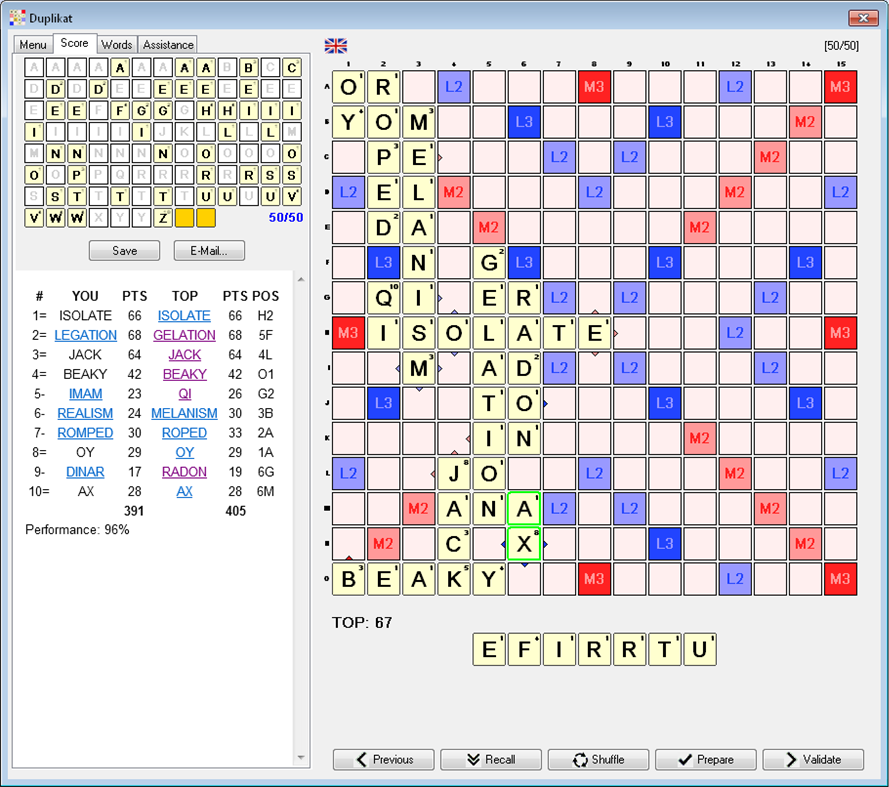Open the Assistance tab
Image resolution: width=889 pixels, height=787 pixels.
coord(168,44)
